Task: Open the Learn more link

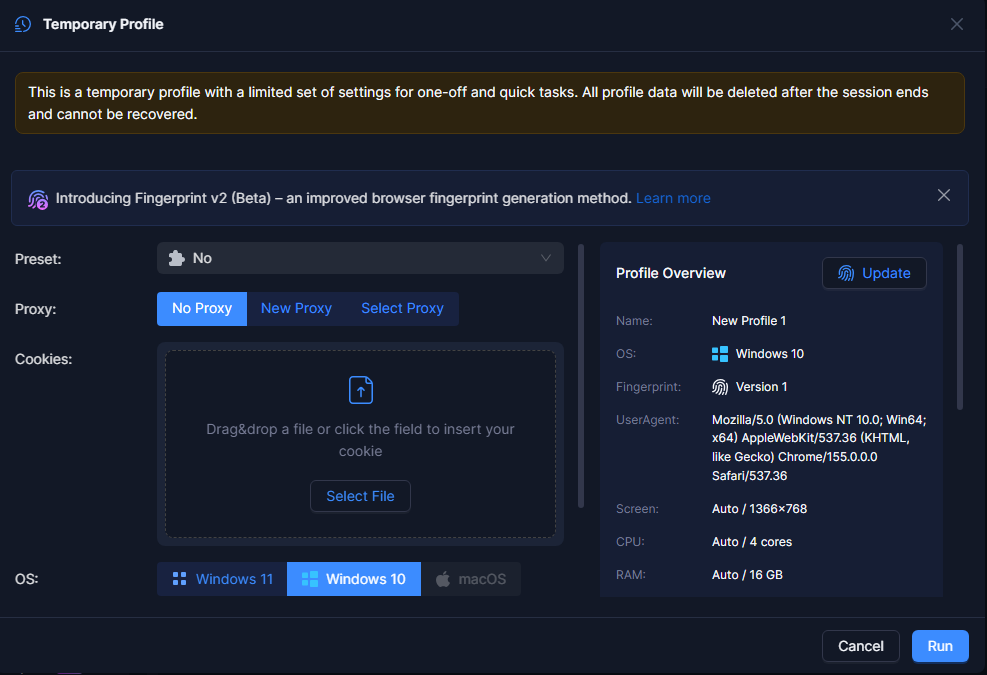Action: [x=673, y=198]
